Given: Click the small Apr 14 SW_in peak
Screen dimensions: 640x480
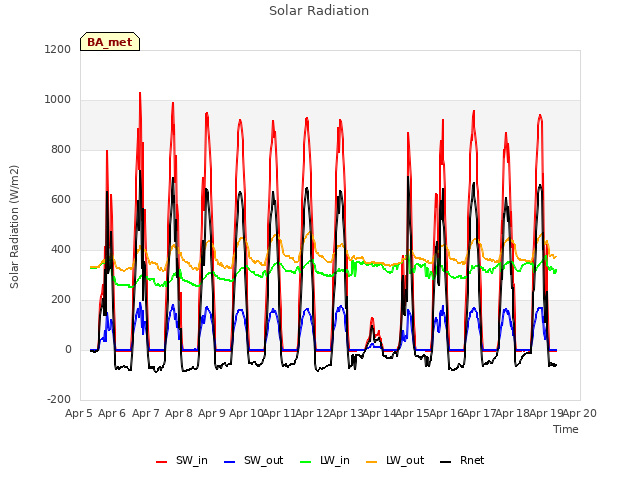Looking at the screenshot, I should [x=372, y=318].
